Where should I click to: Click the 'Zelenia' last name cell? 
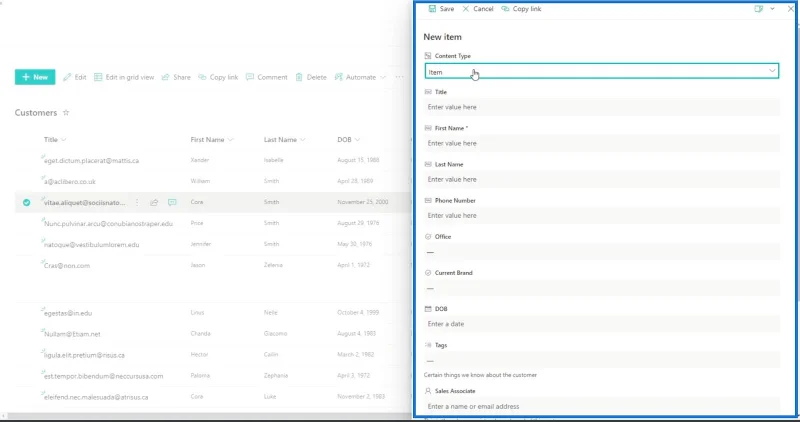(273, 265)
